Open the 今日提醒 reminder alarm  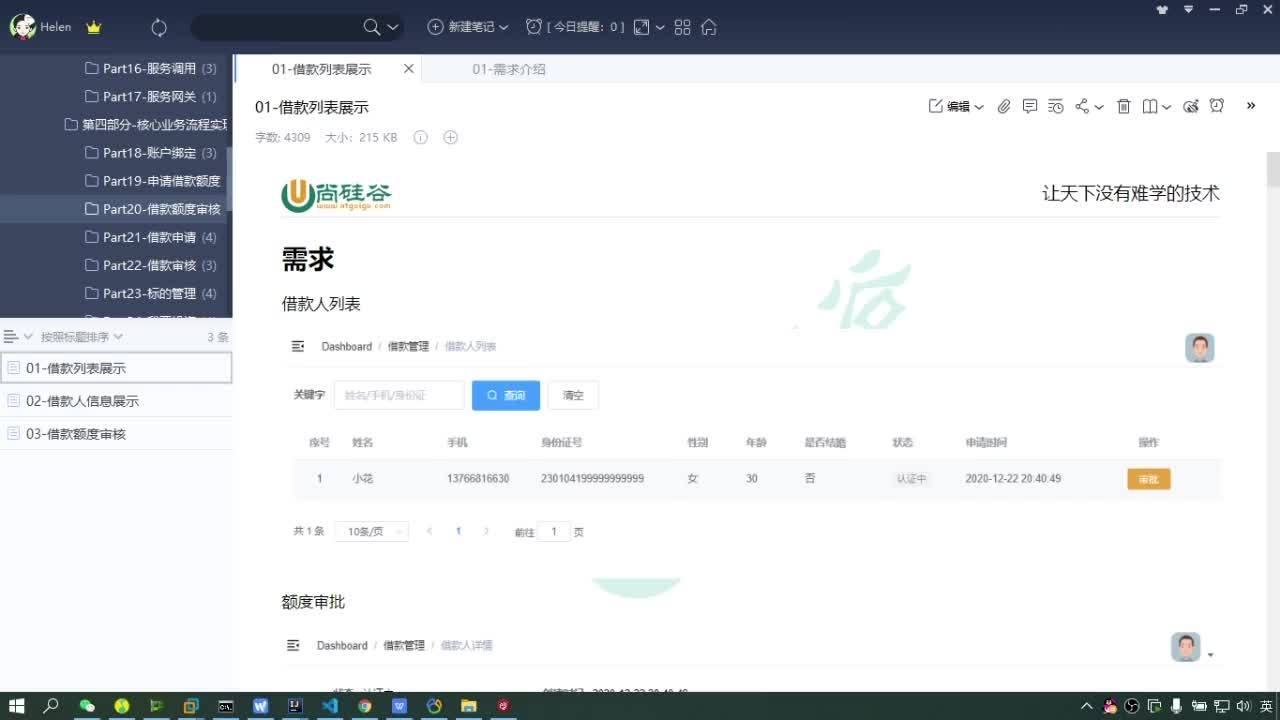click(x=575, y=27)
